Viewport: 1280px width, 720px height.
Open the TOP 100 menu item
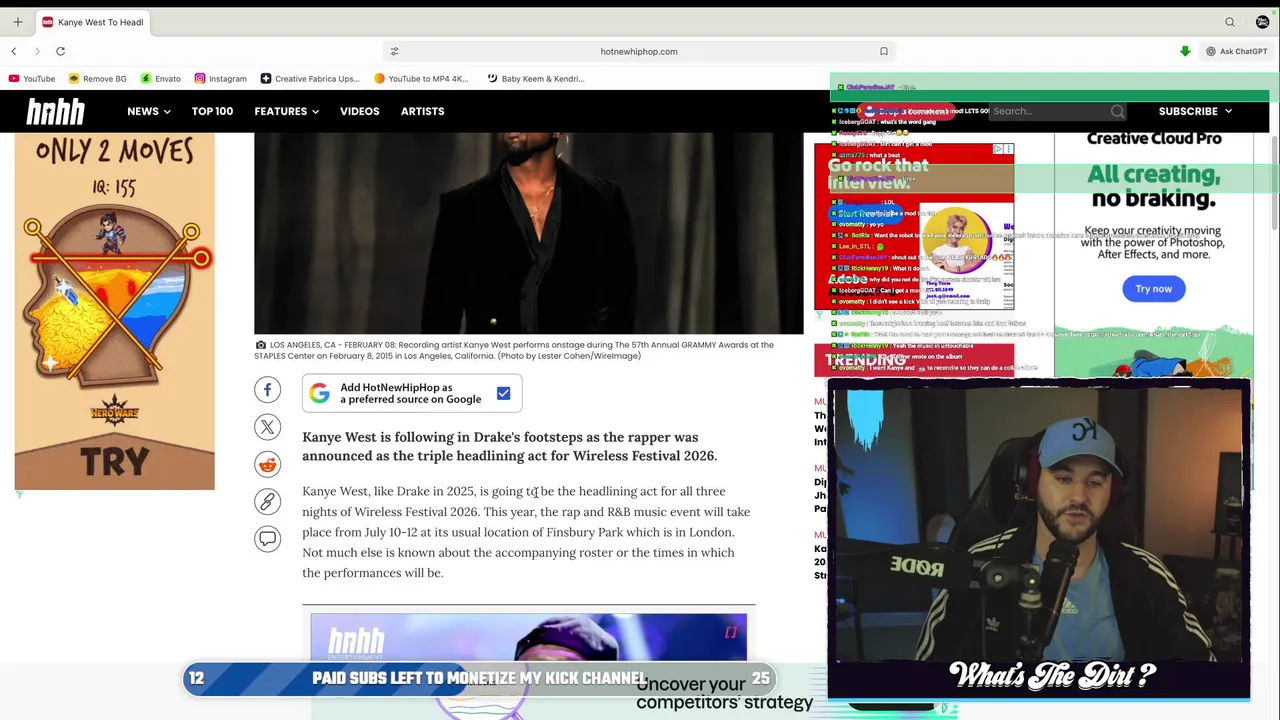[212, 111]
